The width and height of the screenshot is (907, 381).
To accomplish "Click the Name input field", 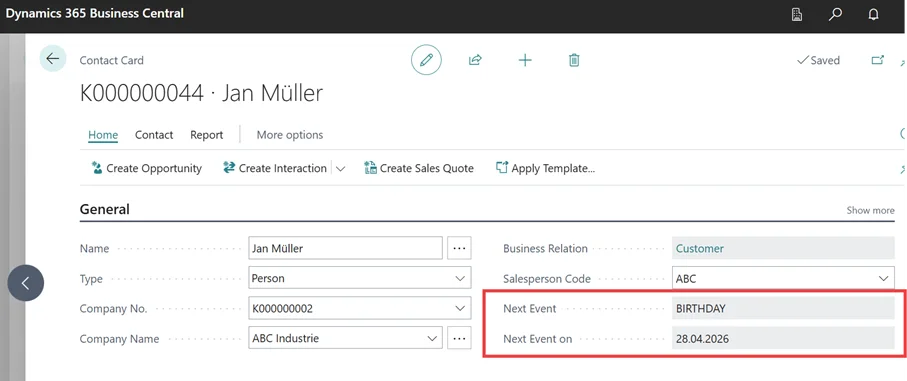I will [x=345, y=248].
